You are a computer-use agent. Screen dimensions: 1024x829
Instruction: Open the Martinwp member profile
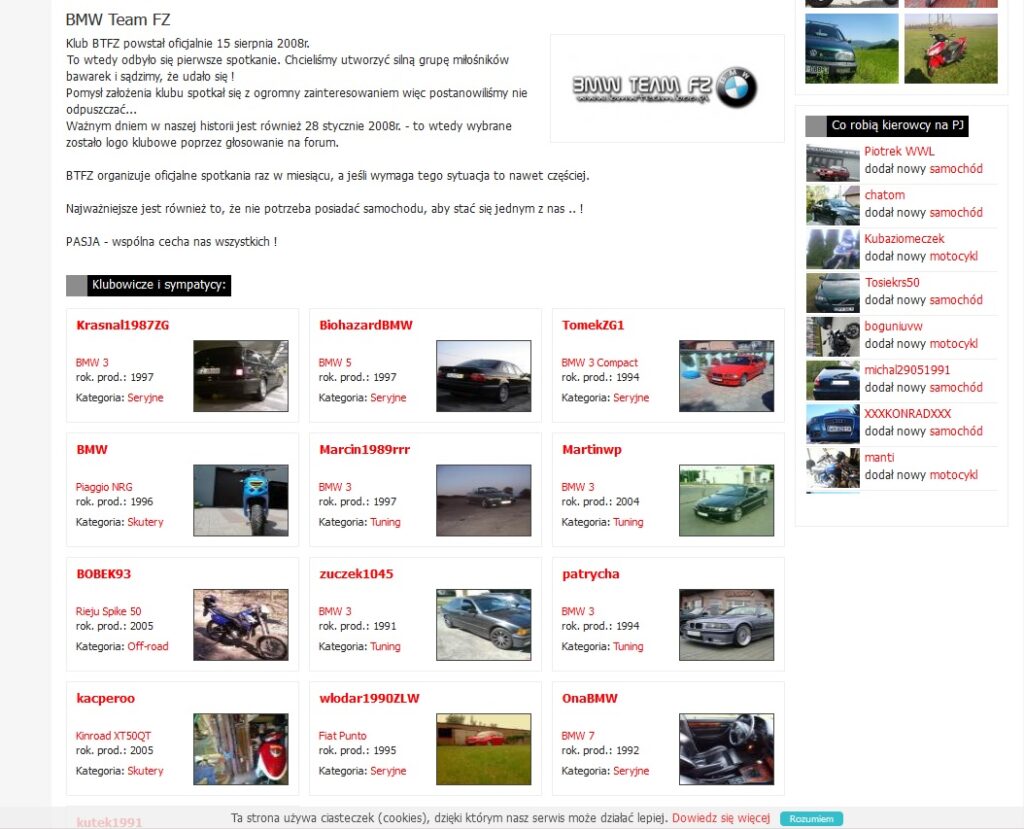(592, 449)
